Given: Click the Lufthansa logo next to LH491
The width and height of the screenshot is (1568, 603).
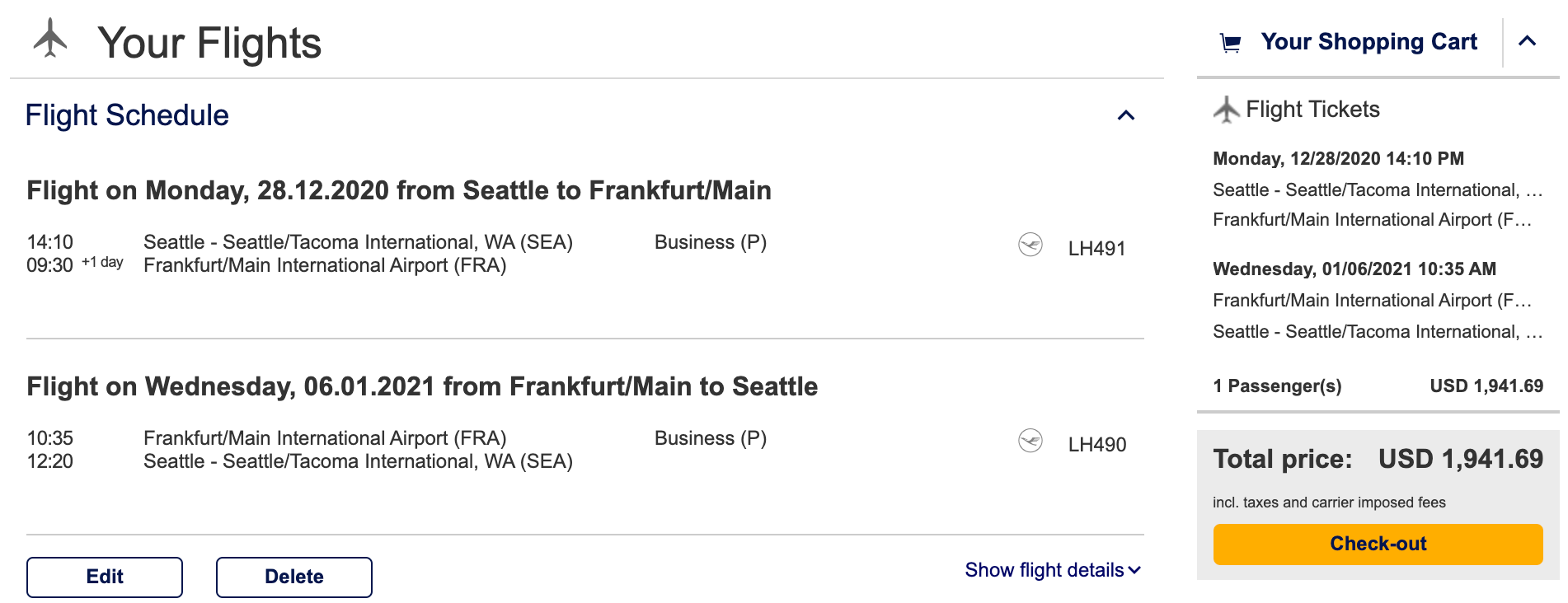Looking at the screenshot, I should point(1030,245).
